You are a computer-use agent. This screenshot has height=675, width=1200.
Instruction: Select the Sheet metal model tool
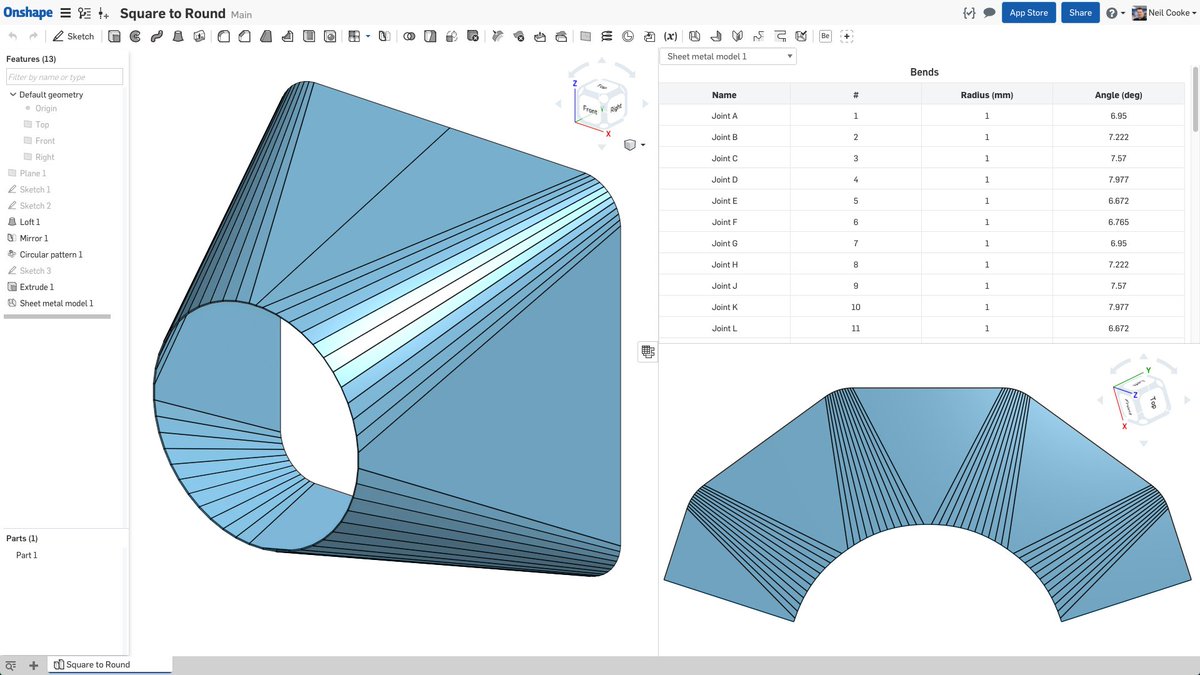pos(694,36)
